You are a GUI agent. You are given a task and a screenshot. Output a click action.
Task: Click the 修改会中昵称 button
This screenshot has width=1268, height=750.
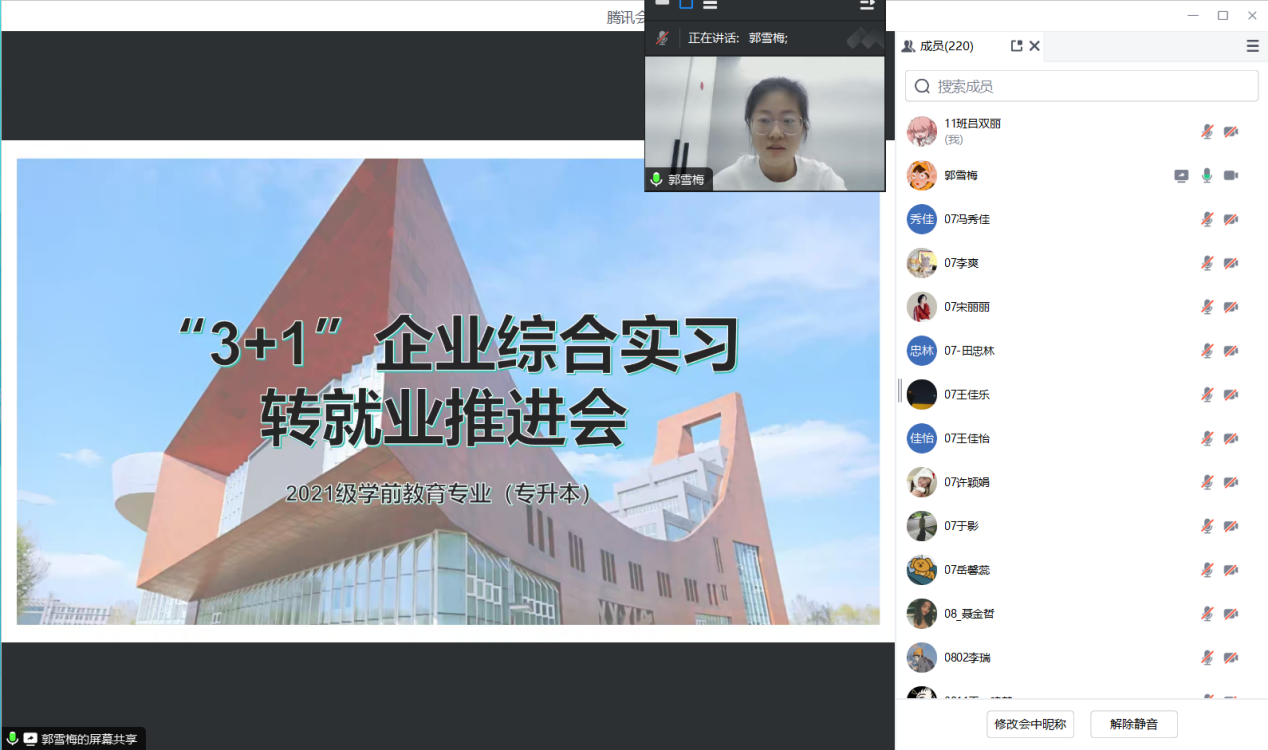(1030, 724)
